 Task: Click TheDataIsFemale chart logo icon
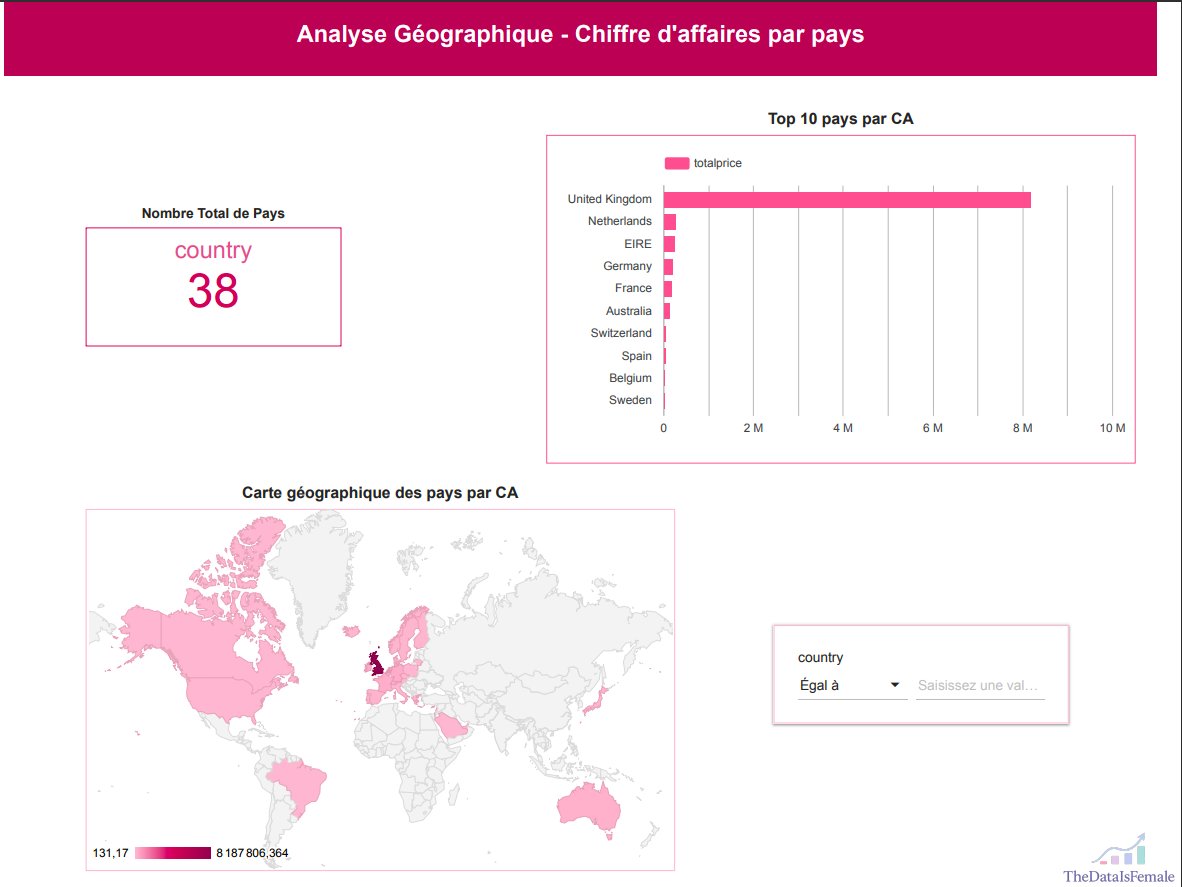pos(1119,849)
